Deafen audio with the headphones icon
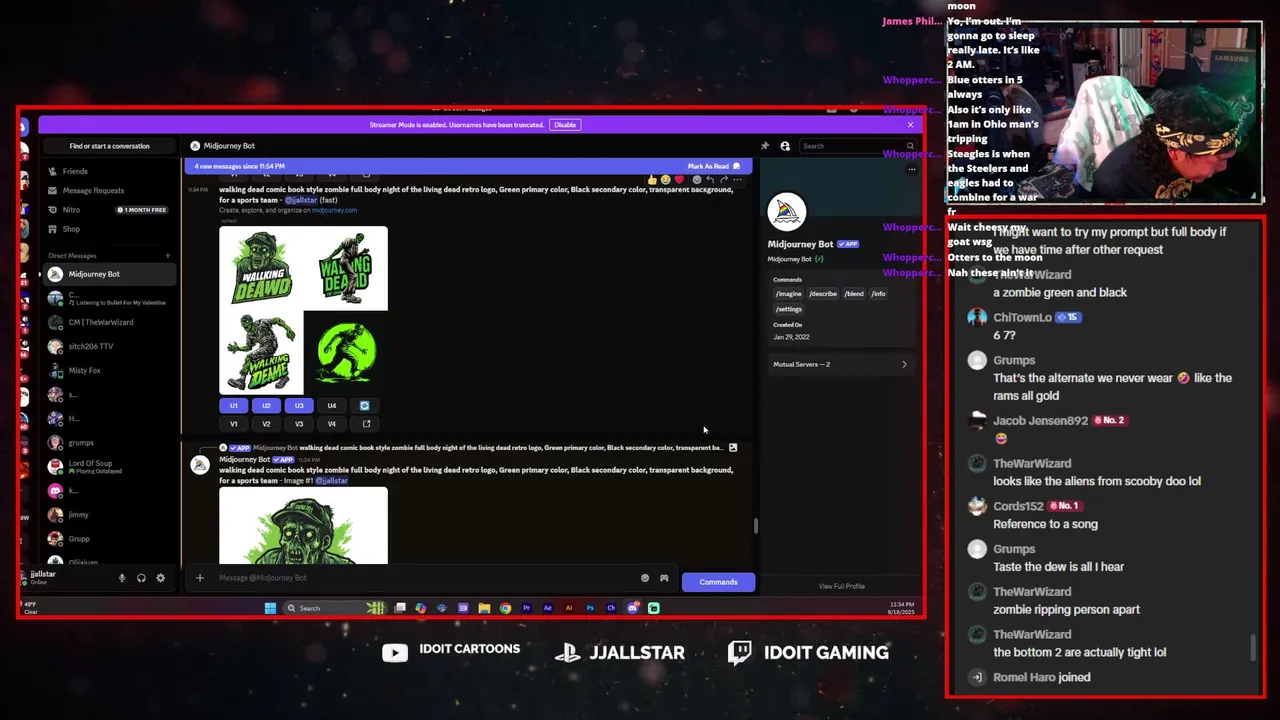The height and width of the screenshot is (720, 1280). click(141, 578)
